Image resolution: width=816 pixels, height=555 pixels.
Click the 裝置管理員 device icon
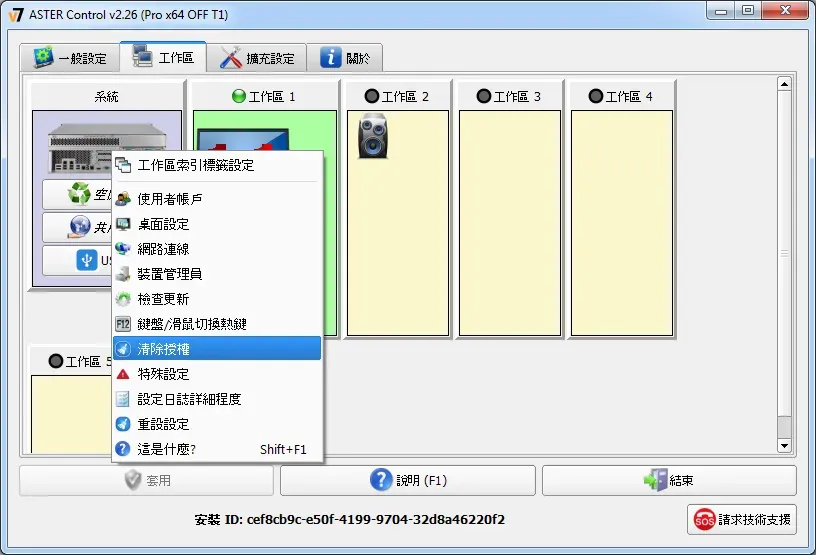click(x=123, y=274)
